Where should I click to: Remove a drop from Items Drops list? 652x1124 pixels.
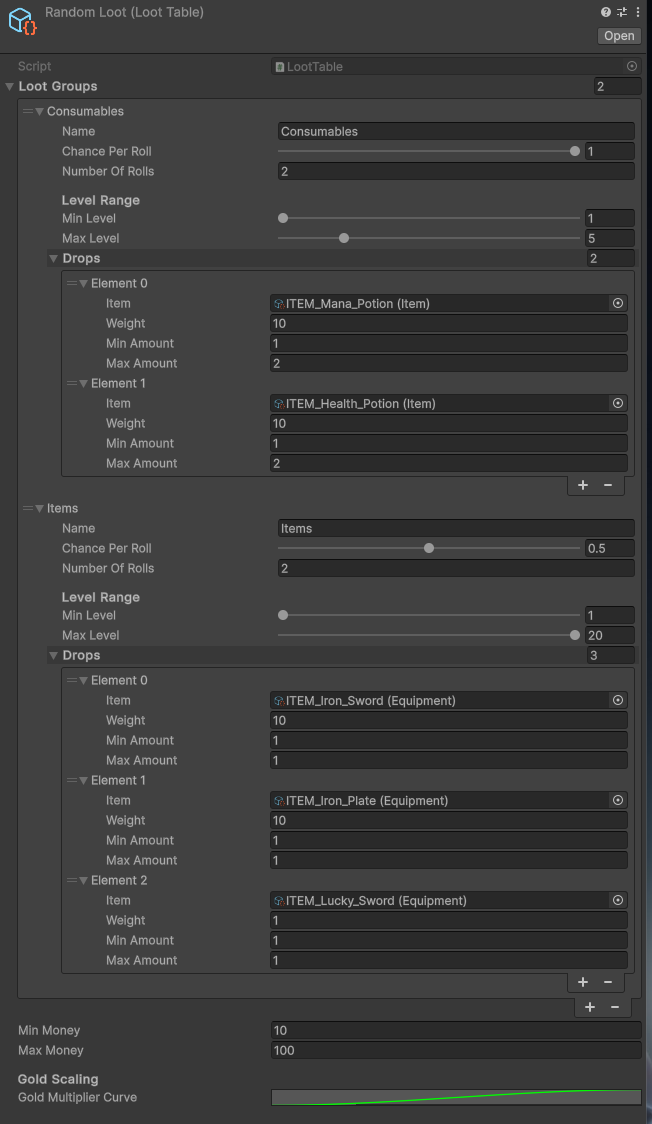tap(608, 982)
